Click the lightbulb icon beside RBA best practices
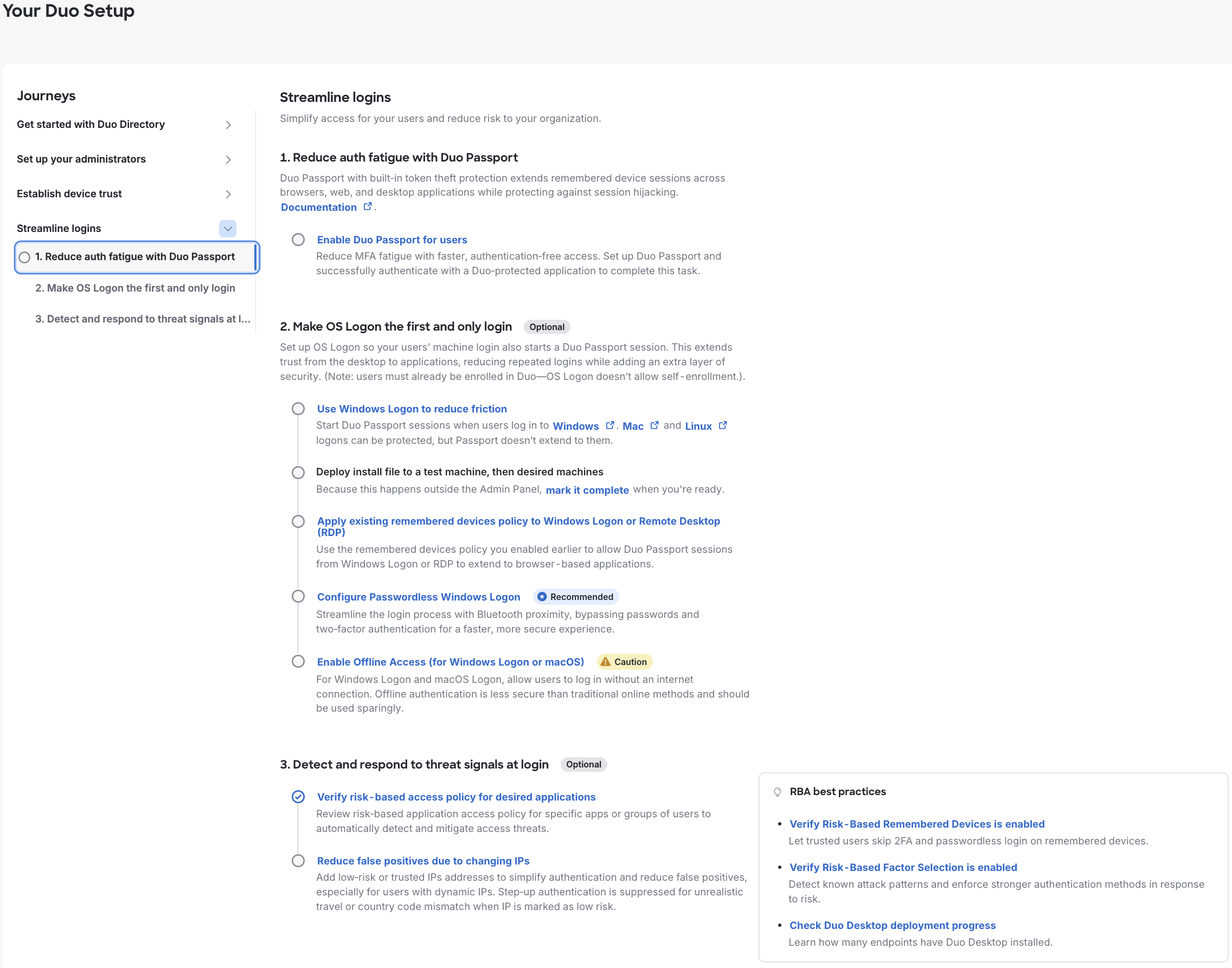 [777, 791]
